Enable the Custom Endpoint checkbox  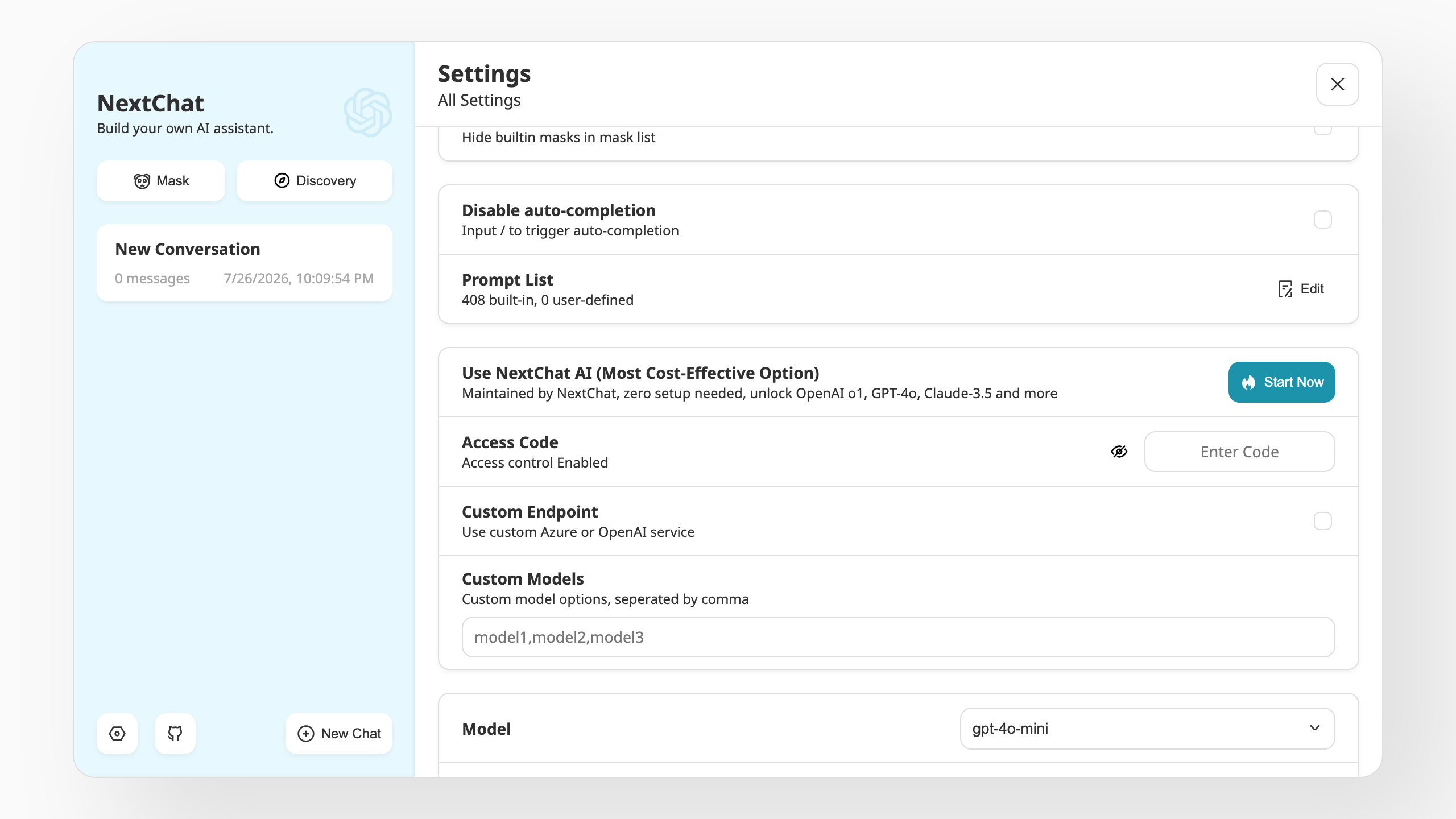(1323, 521)
